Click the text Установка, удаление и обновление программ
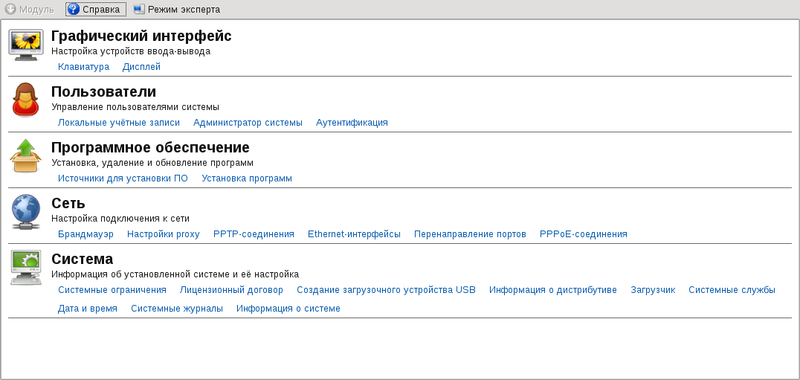Viewport: 800px width, 380px height. pyautogui.click(x=153, y=163)
